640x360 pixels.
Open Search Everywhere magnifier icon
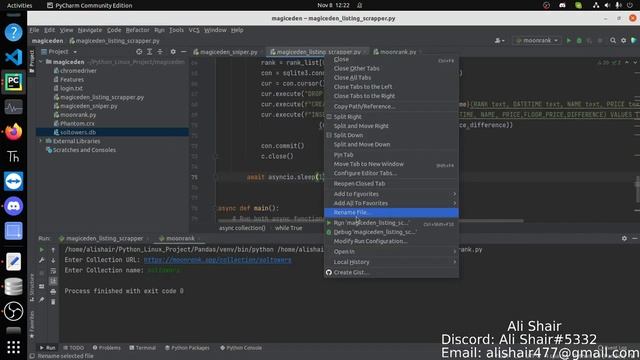[x=613, y=40]
